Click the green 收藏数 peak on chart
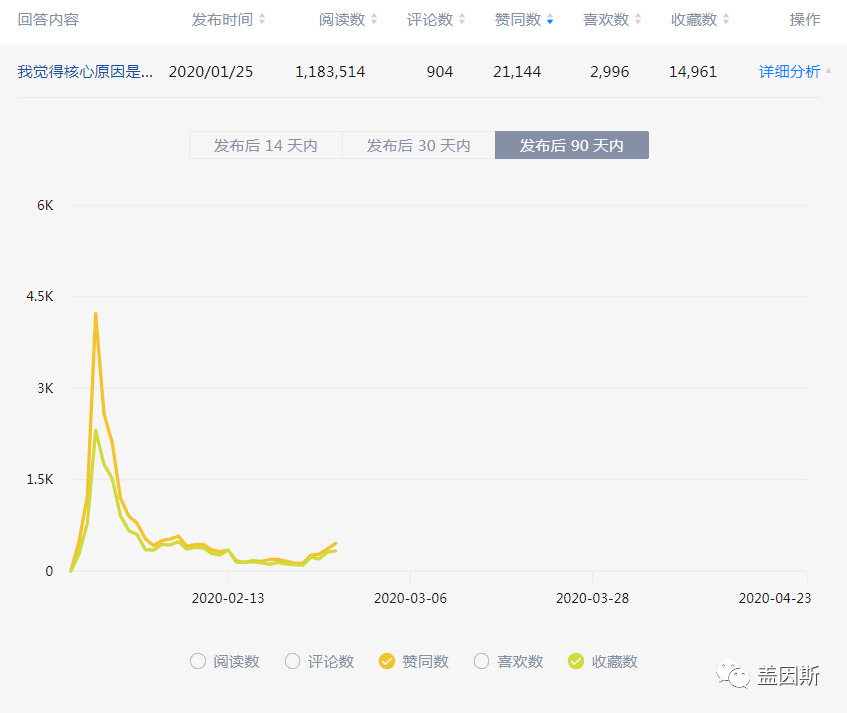This screenshot has width=847, height=713. click(96, 431)
